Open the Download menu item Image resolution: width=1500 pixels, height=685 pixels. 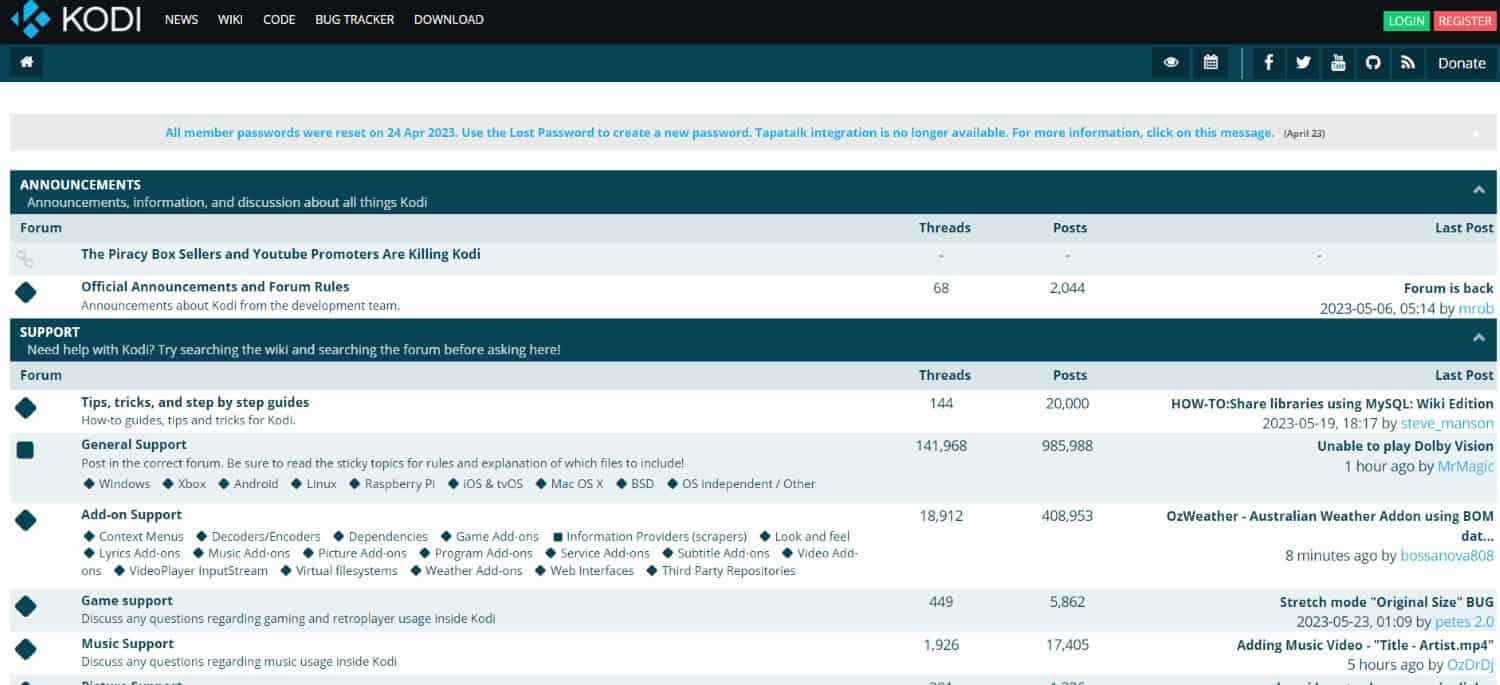click(448, 19)
